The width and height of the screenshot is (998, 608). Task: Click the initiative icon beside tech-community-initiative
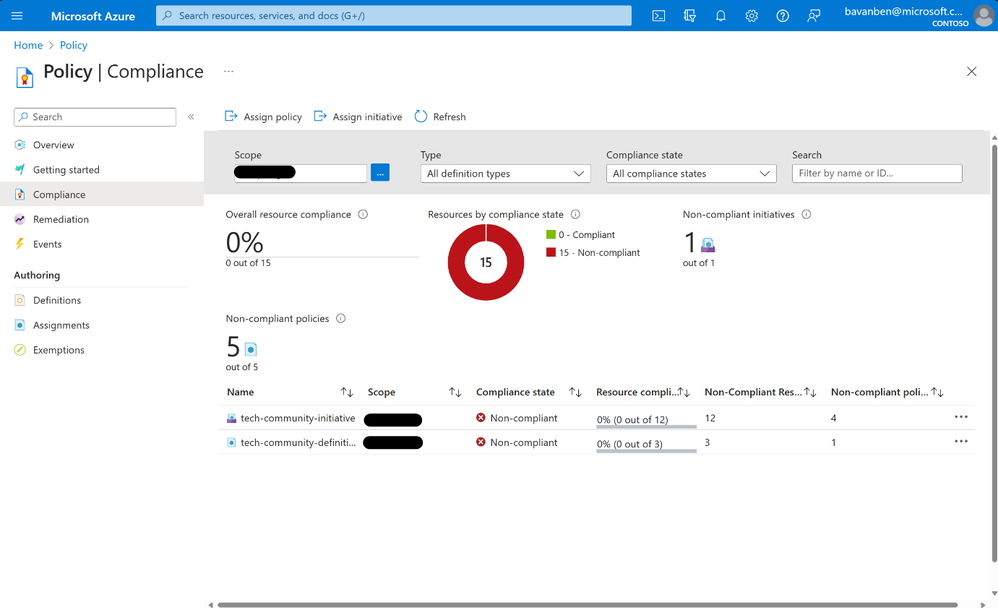pos(232,418)
